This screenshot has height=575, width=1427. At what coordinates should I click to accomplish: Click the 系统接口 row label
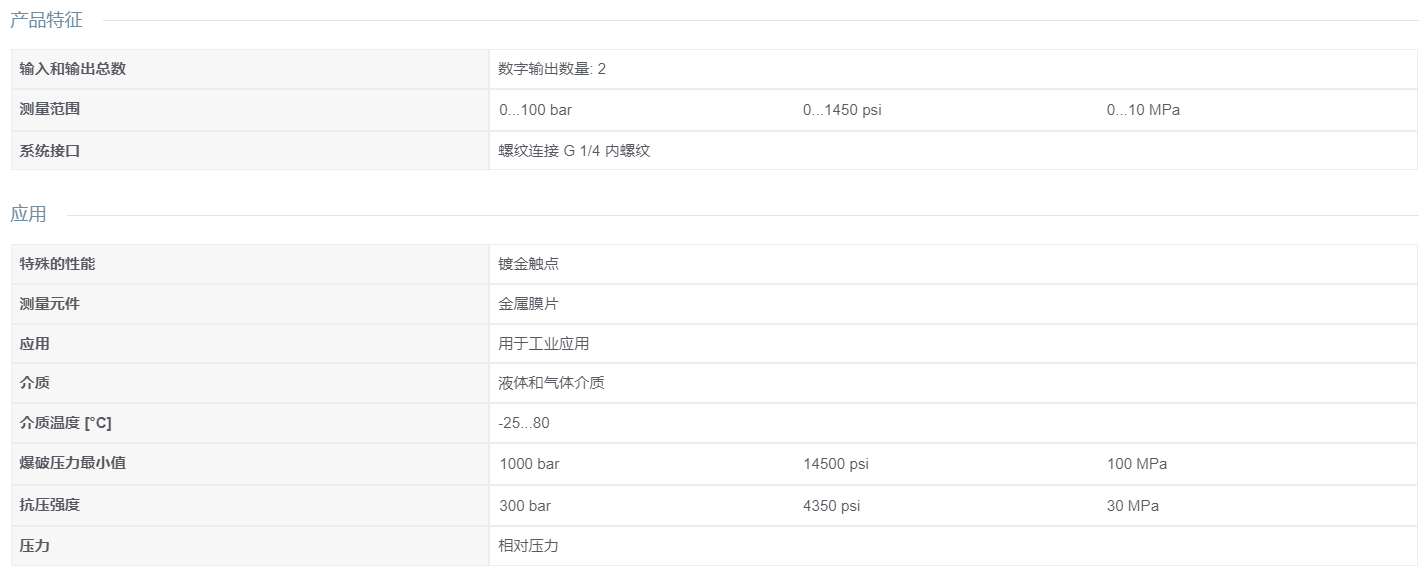(50, 150)
